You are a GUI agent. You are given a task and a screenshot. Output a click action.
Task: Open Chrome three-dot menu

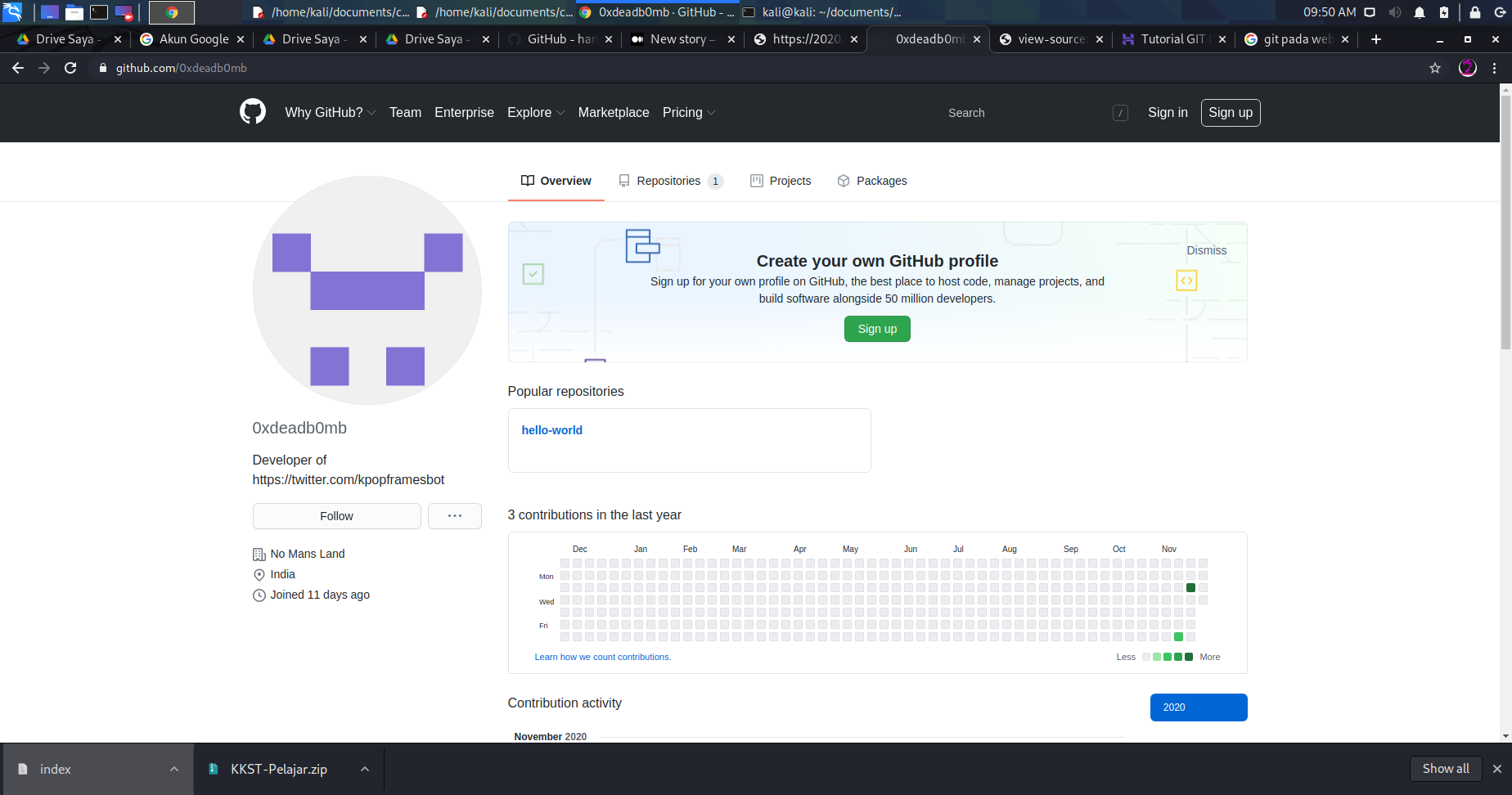pyautogui.click(x=1495, y=68)
